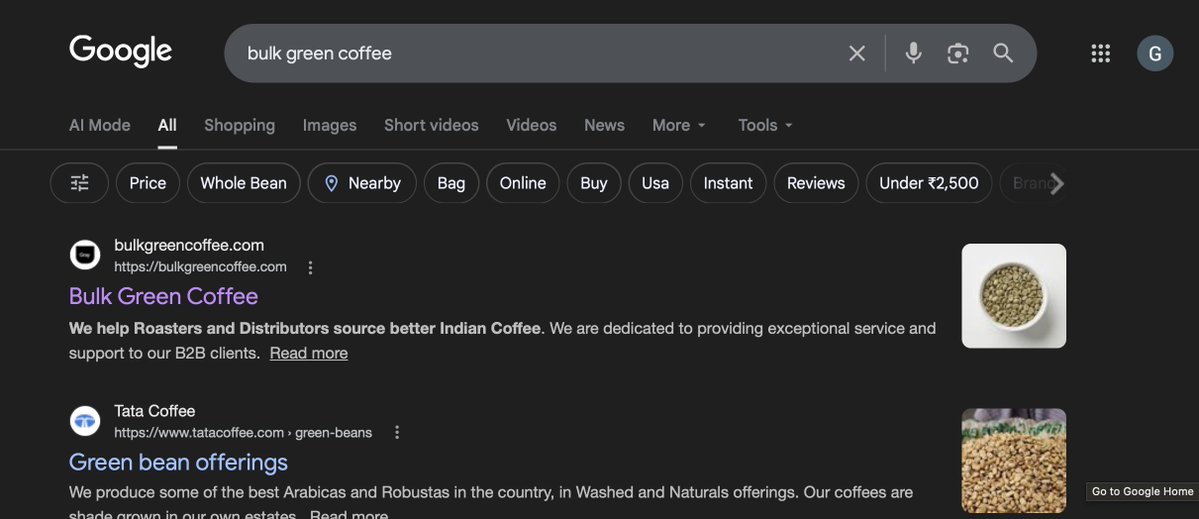Click the bulkgreencoffee.com site favicon
This screenshot has height=519, width=1199.
85,255
